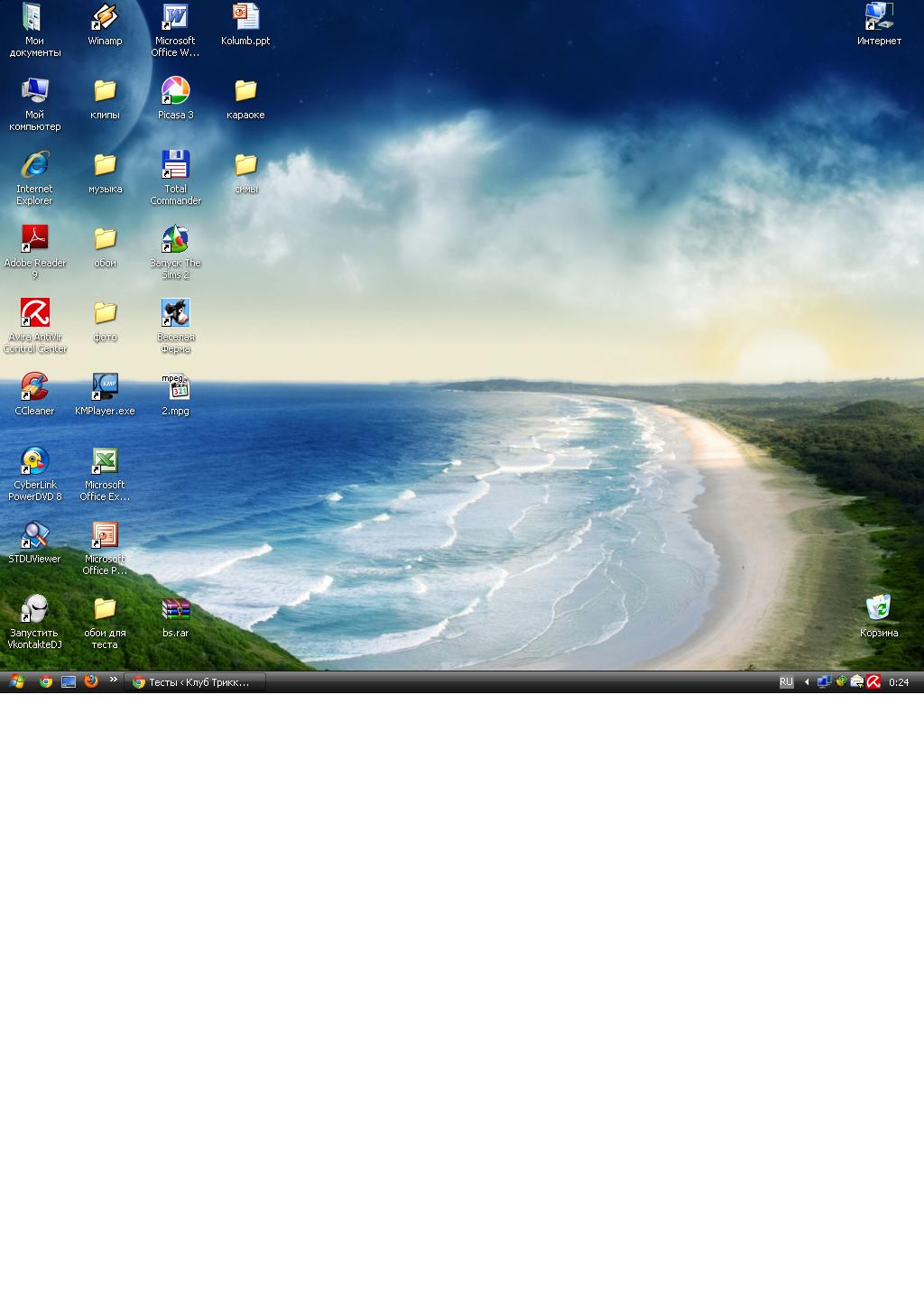Select the Total Commander shortcut

[x=175, y=165]
